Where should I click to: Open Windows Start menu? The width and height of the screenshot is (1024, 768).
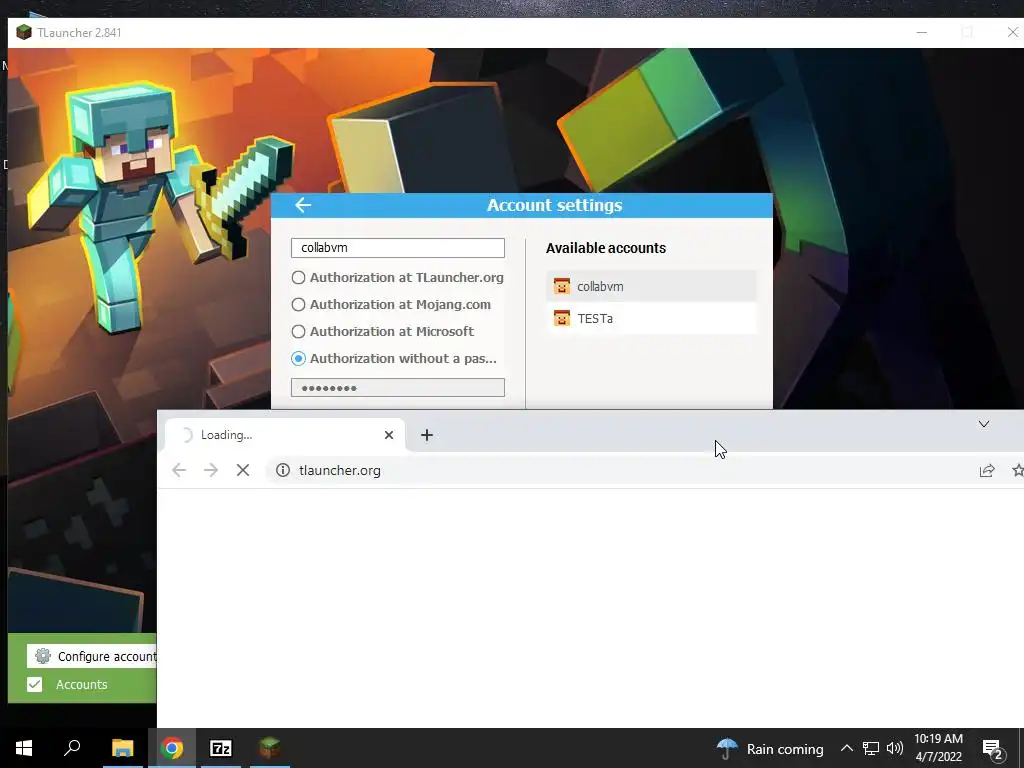24,748
